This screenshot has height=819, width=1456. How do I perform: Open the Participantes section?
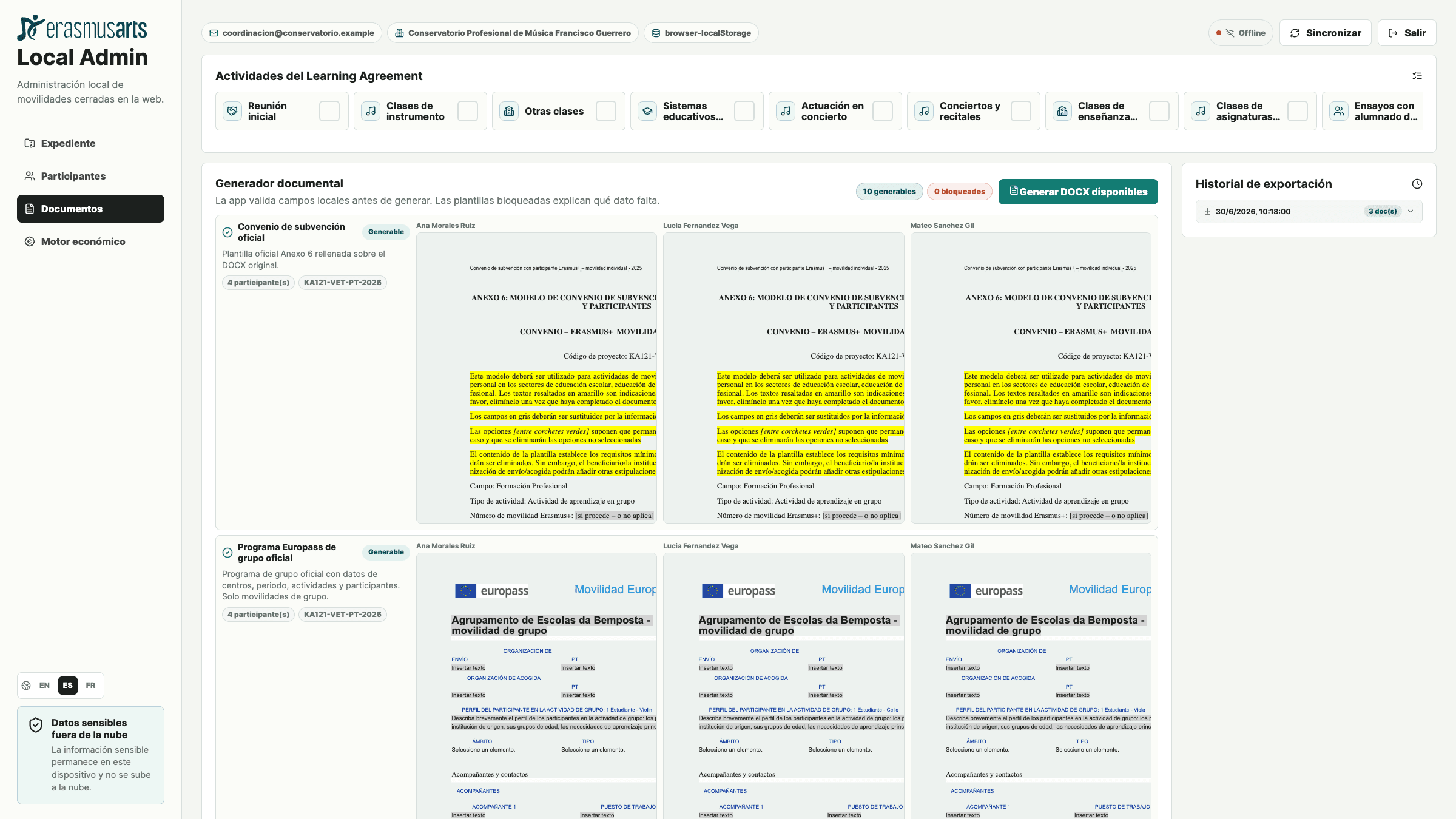[90, 176]
